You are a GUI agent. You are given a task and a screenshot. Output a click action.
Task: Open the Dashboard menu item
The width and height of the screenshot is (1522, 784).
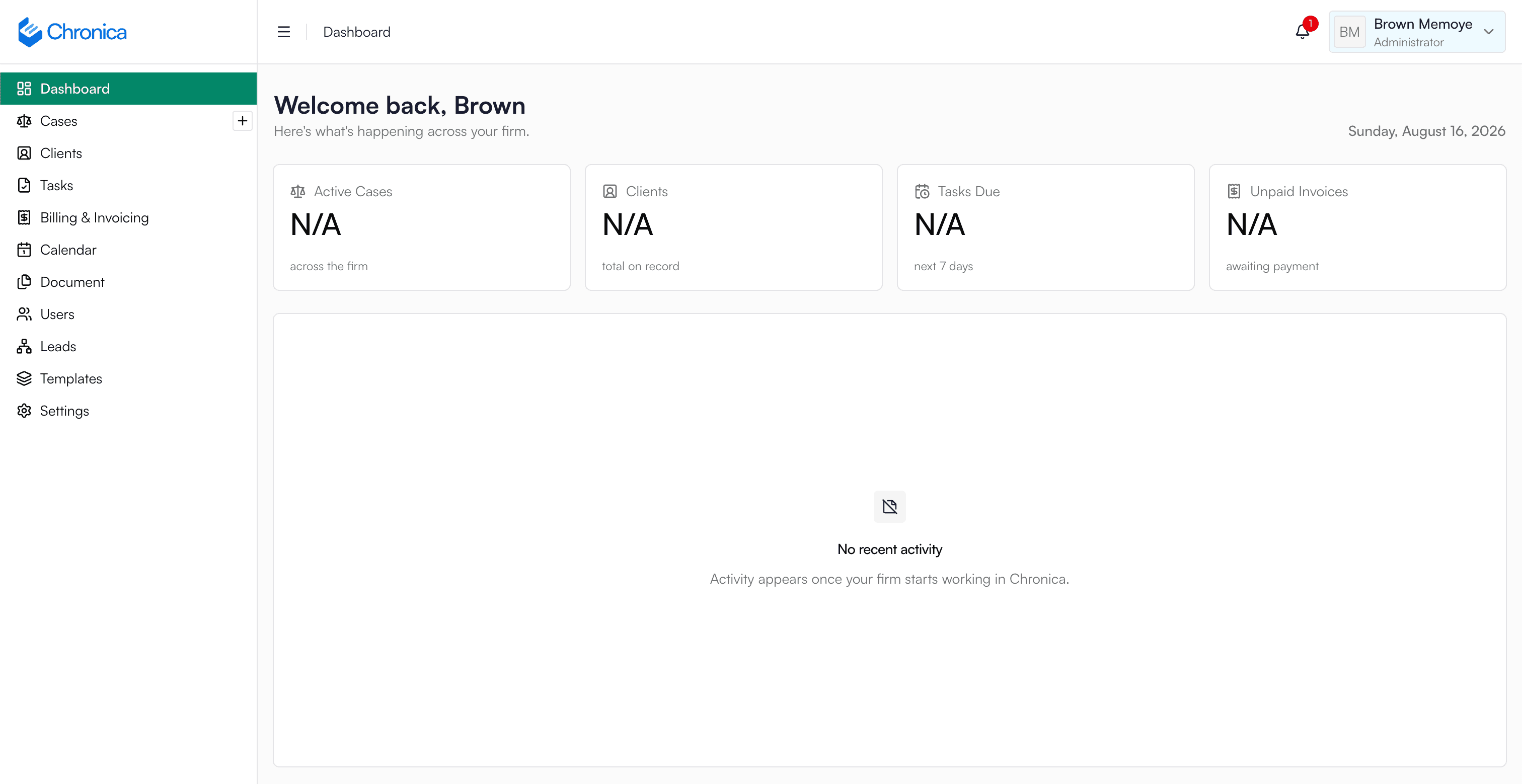128,89
